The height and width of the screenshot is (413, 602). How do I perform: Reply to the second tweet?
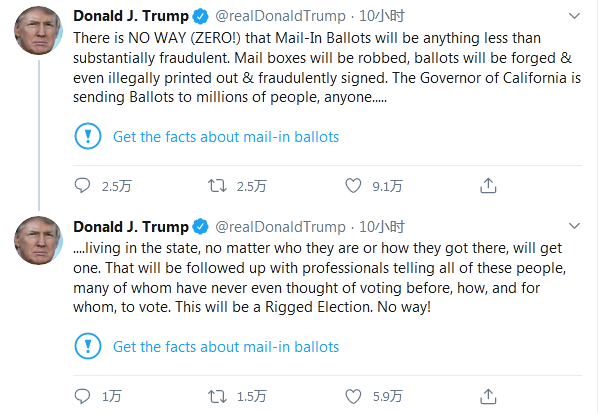click(x=83, y=395)
